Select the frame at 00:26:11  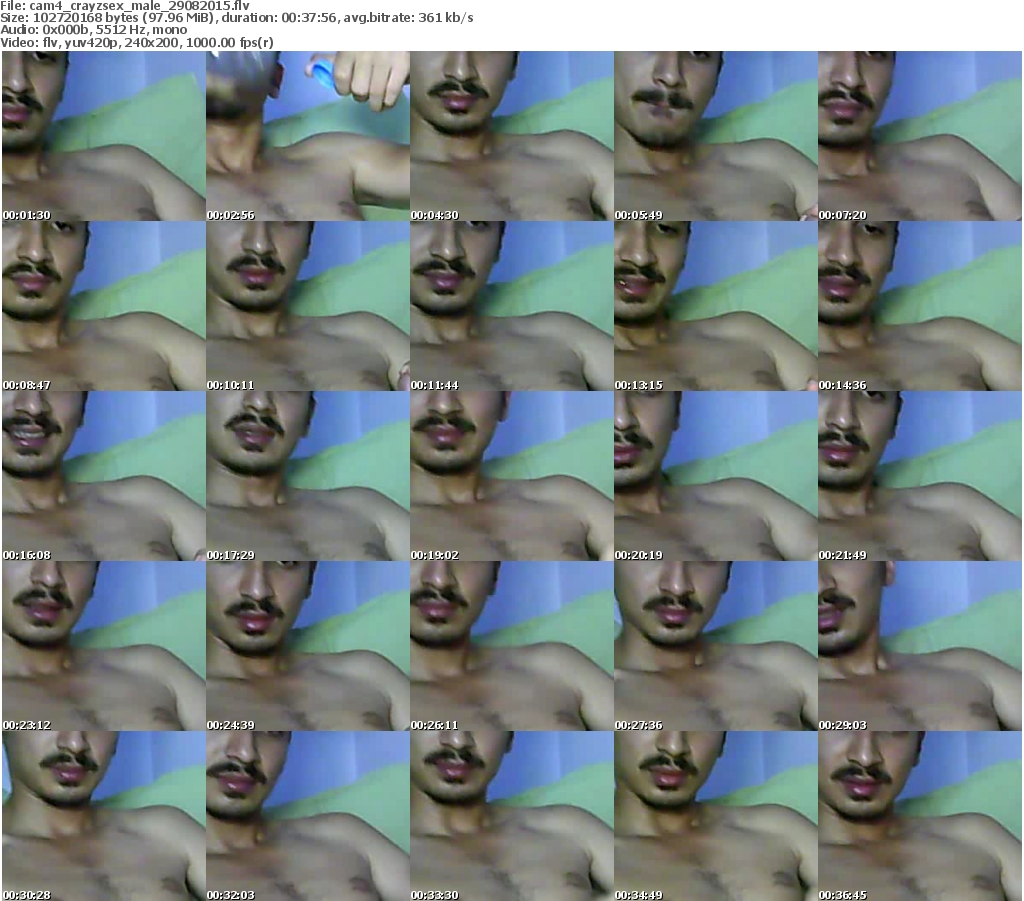[511, 646]
